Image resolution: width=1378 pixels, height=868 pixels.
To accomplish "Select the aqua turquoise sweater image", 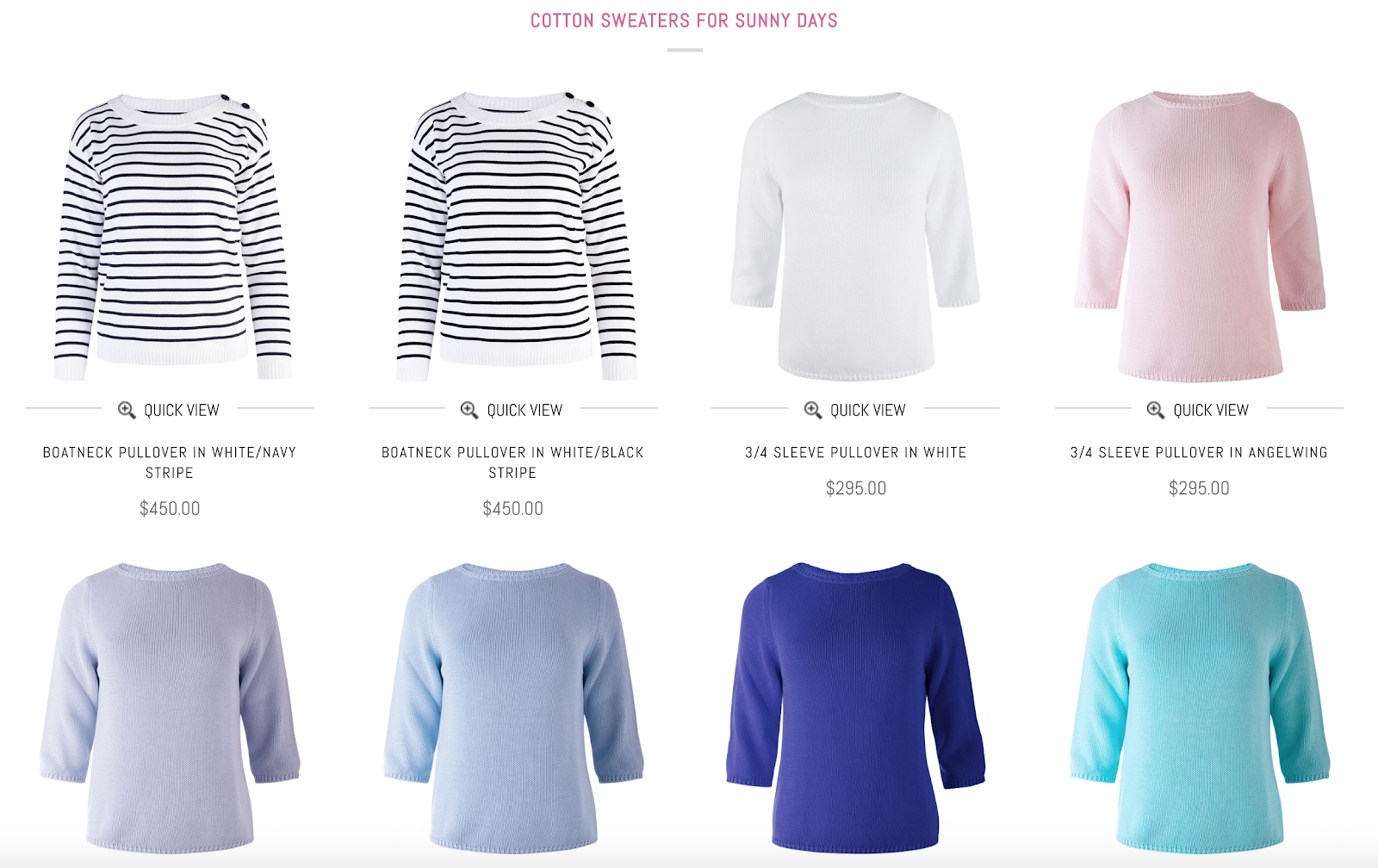I will tap(1200, 708).
